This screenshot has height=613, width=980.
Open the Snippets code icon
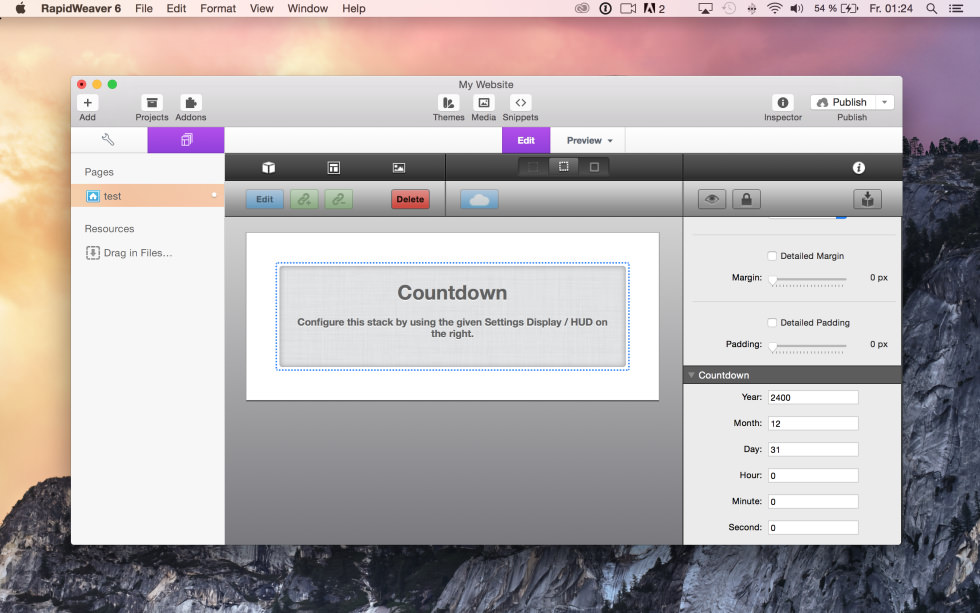tap(520, 102)
